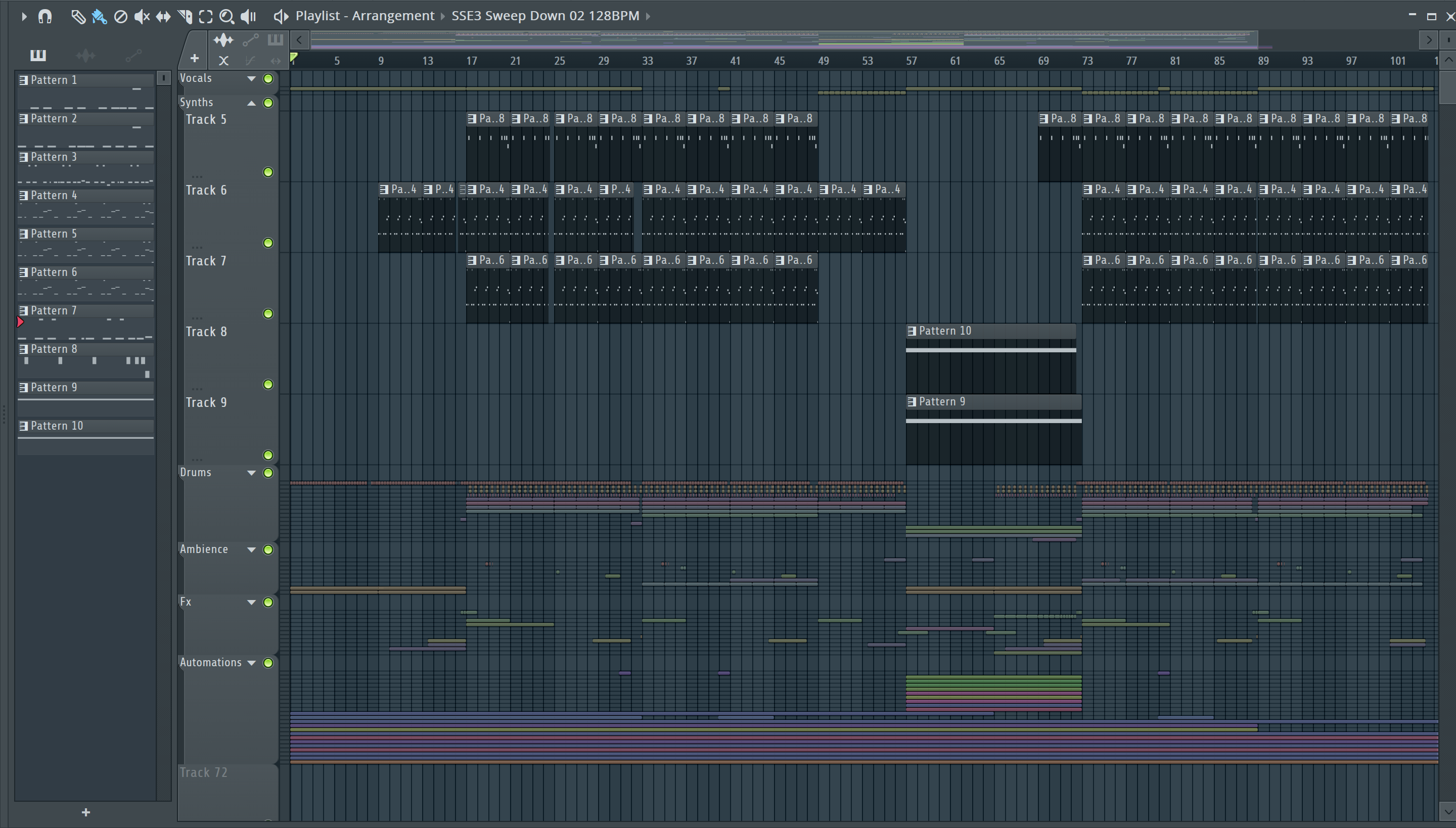Image resolution: width=1456 pixels, height=828 pixels.
Task: Click bar 57 on the timeline ruler
Action: coord(911,61)
